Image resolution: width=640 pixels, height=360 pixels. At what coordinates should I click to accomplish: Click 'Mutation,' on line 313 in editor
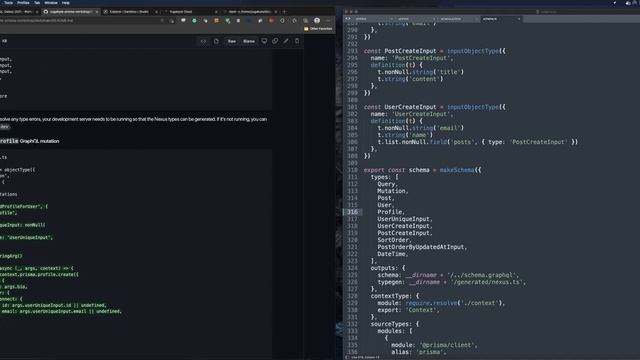click(x=392, y=191)
